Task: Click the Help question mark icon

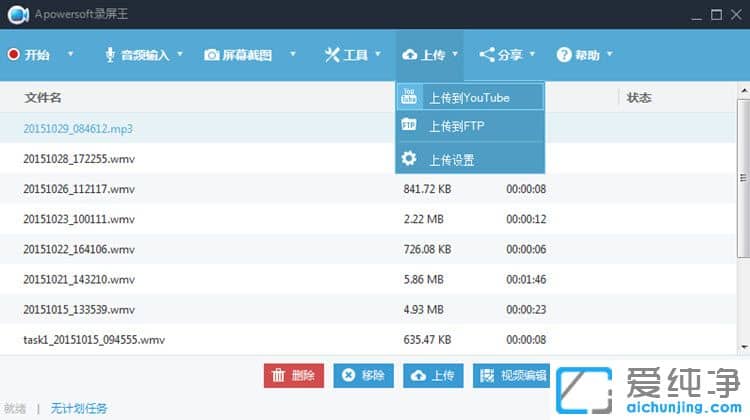Action: pyautogui.click(x=564, y=55)
